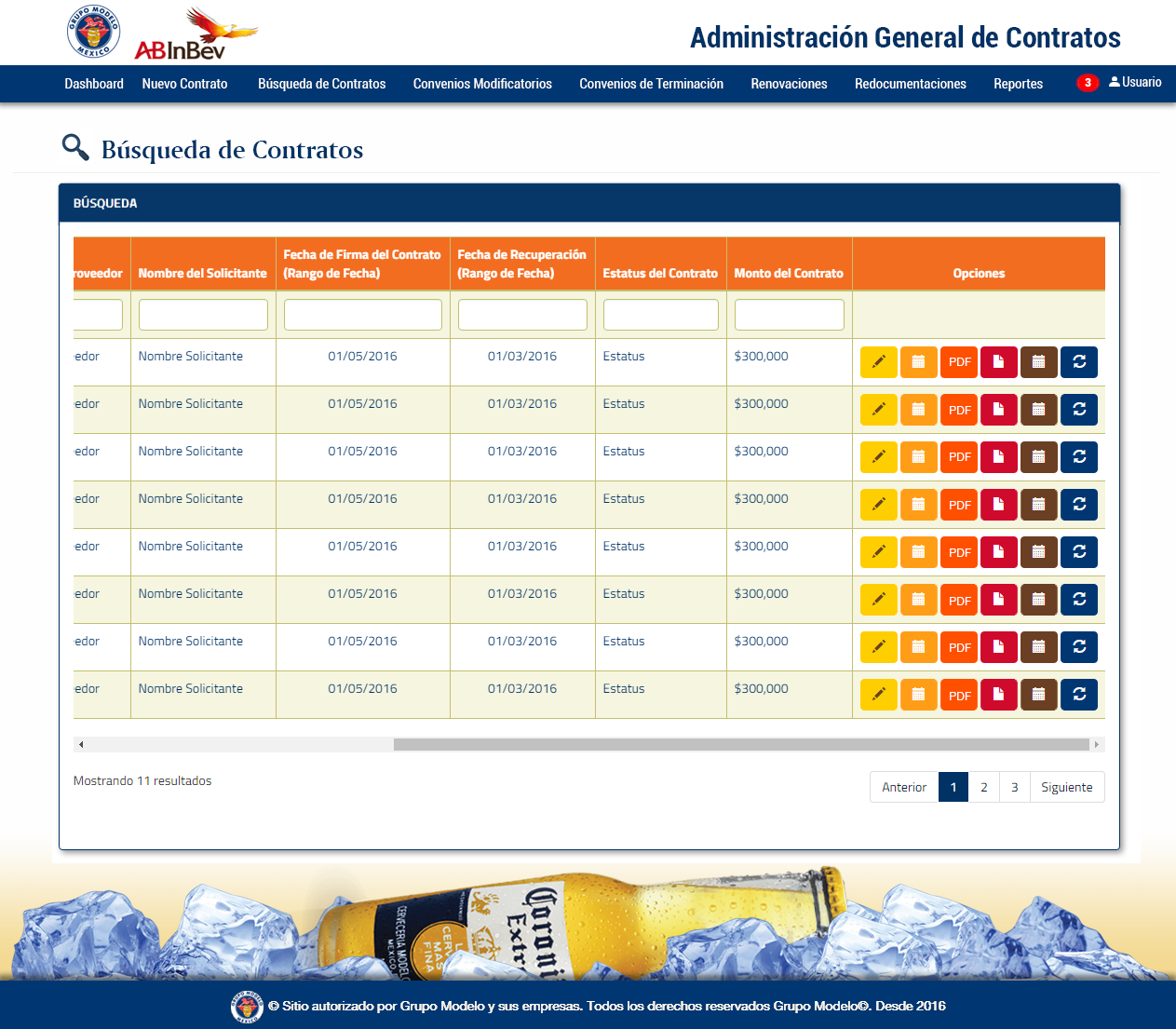Open the Nuevo Contrato menu item
Screen dimensions: 1176x1029
coord(184,84)
